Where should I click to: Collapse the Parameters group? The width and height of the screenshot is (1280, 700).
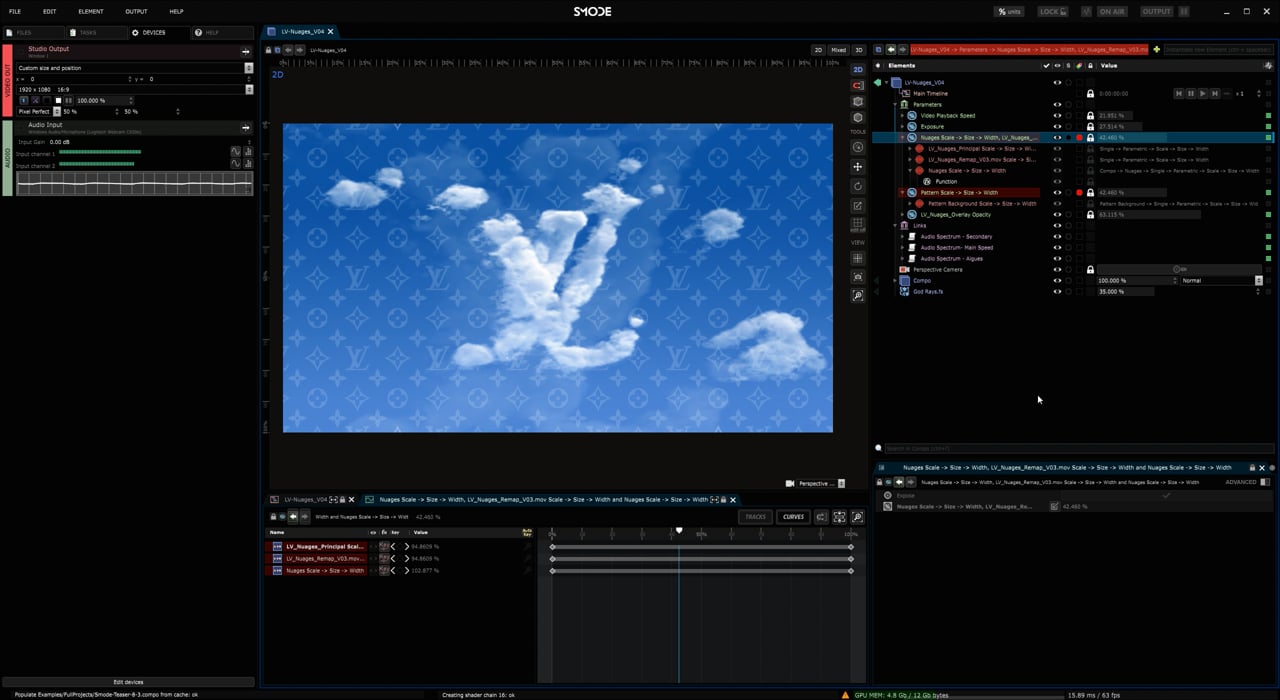(895, 104)
